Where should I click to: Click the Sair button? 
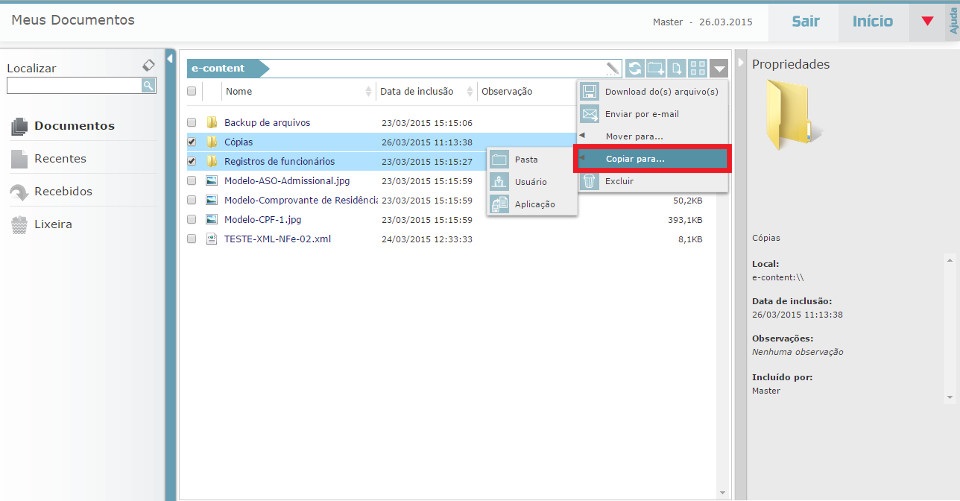click(x=805, y=21)
